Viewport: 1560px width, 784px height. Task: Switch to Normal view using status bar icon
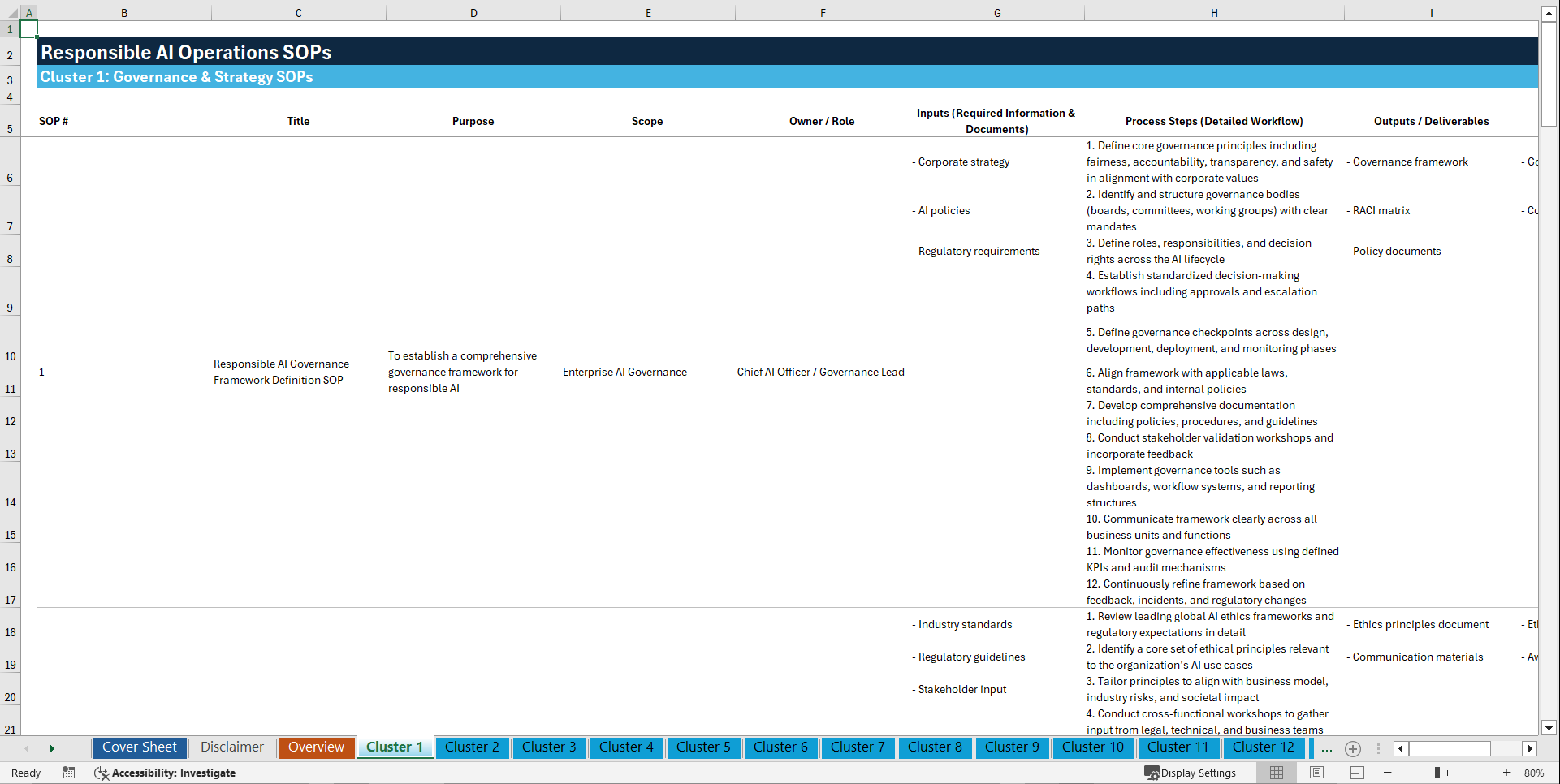pyautogui.click(x=1277, y=773)
